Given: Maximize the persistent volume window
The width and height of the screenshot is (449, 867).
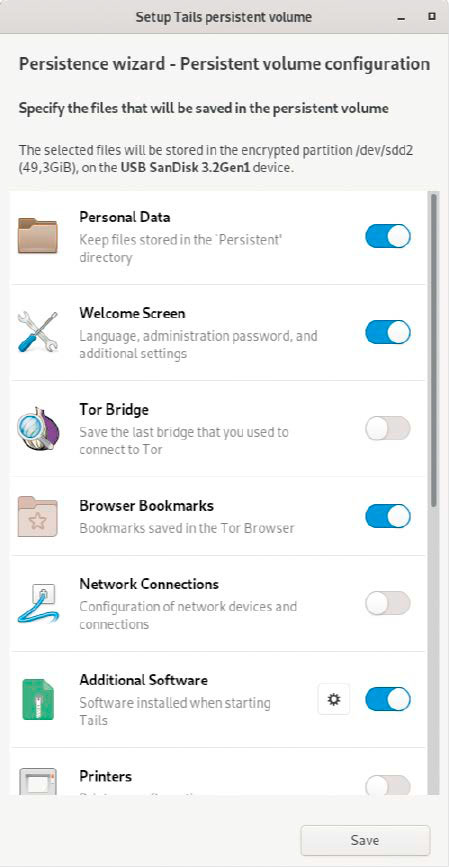Looking at the screenshot, I should coord(432,17).
